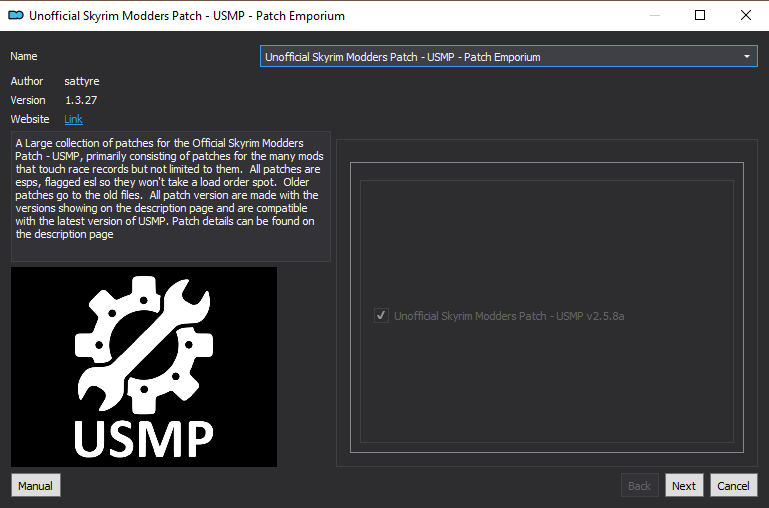Click the Manual button

coord(36,485)
